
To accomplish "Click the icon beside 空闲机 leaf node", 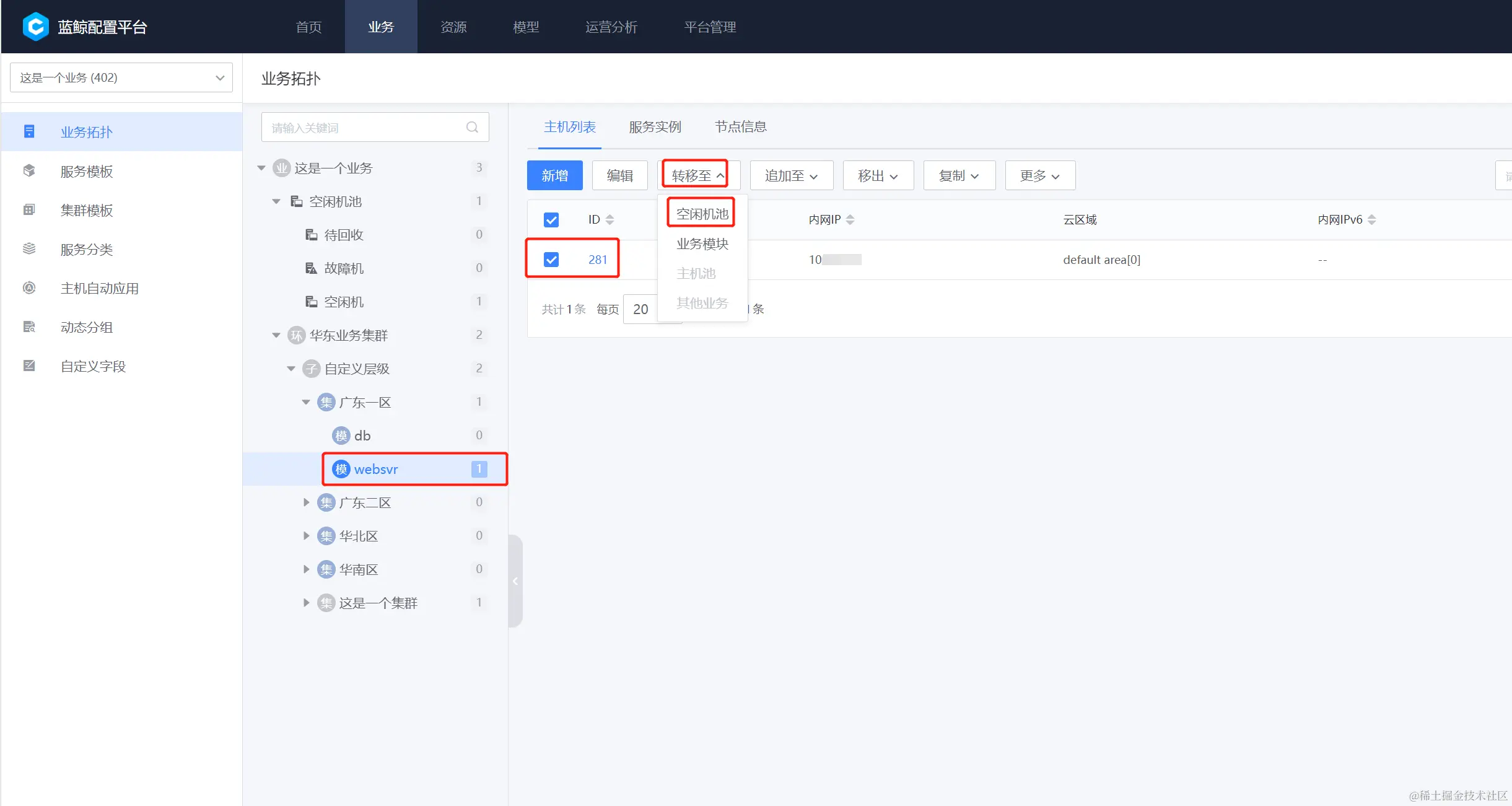I will point(312,302).
